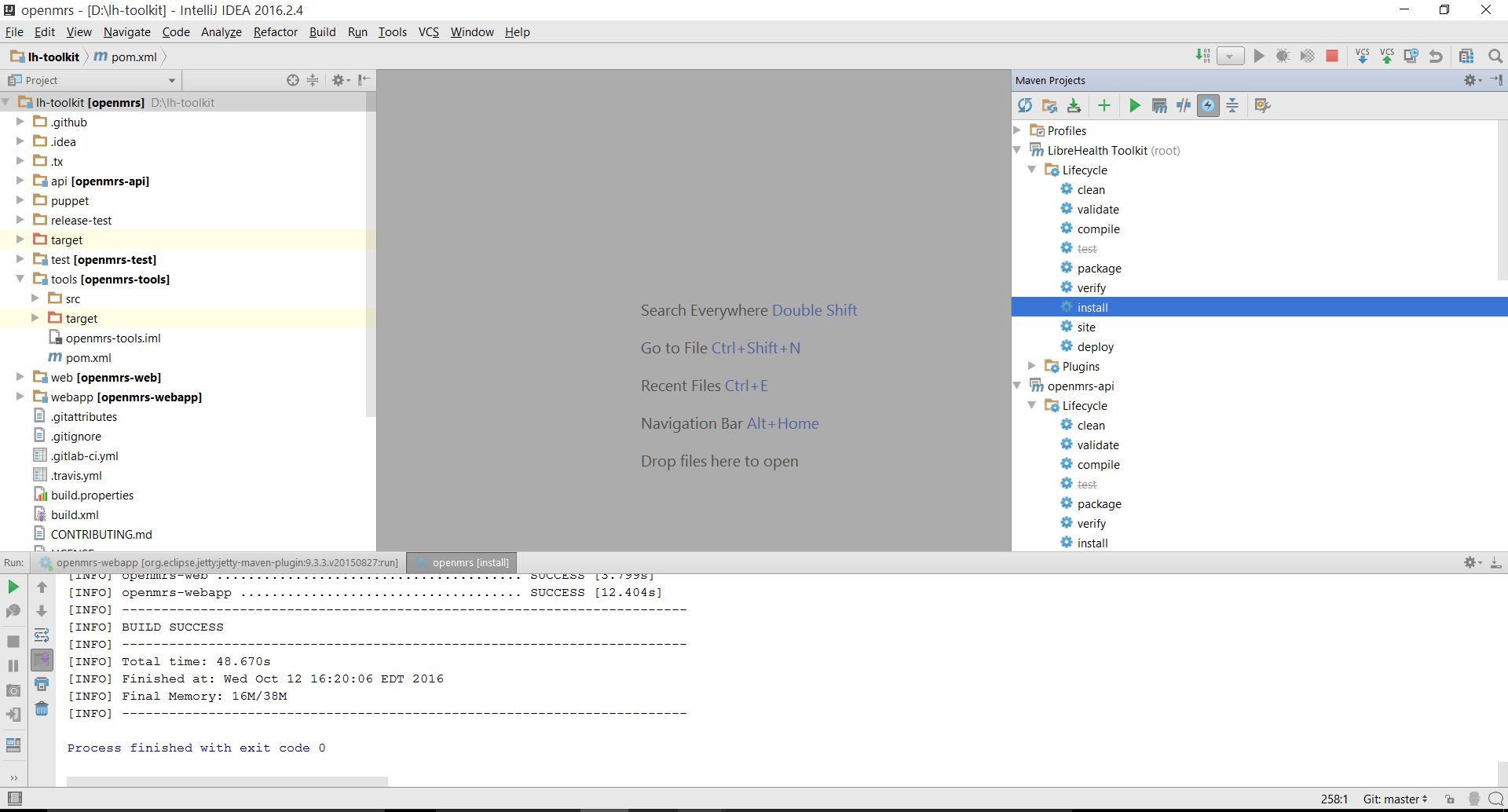The height and width of the screenshot is (812, 1508).
Task: Collapse openmrs-api Maven module
Action: [1017, 386]
